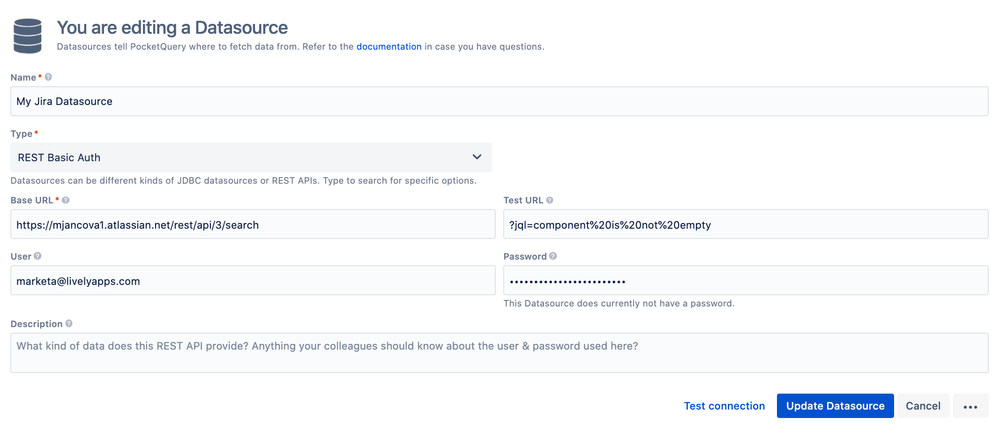Image resolution: width=1000 pixels, height=433 pixels.
Task: Open the documentation link
Action: [389, 47]
